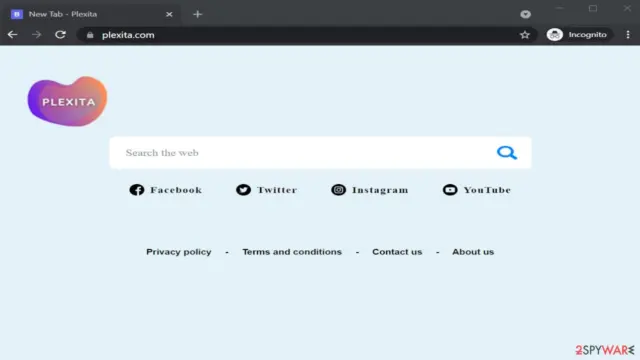Close the New Tab - Plexita tab
Screen dimensions: 640x360
coord(169,14)
